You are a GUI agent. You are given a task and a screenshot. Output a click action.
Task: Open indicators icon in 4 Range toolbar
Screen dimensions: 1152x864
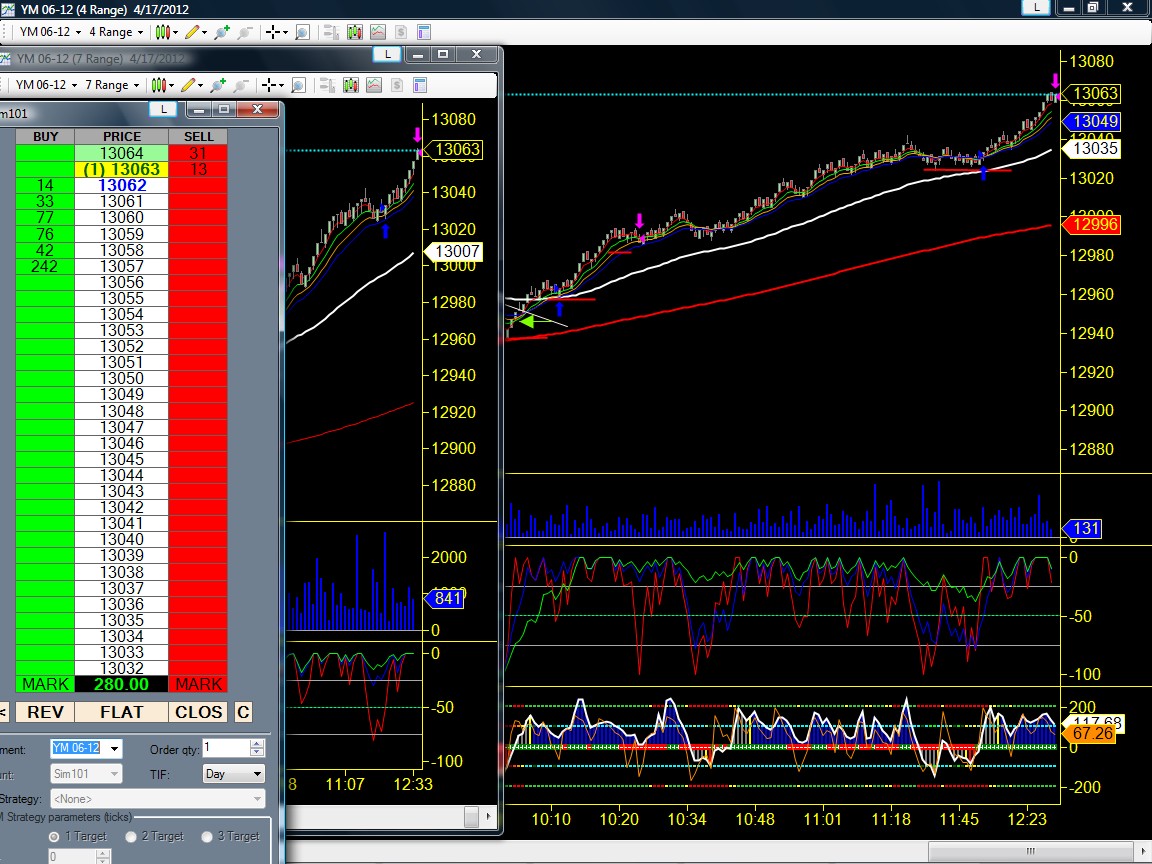click(378, 32)
